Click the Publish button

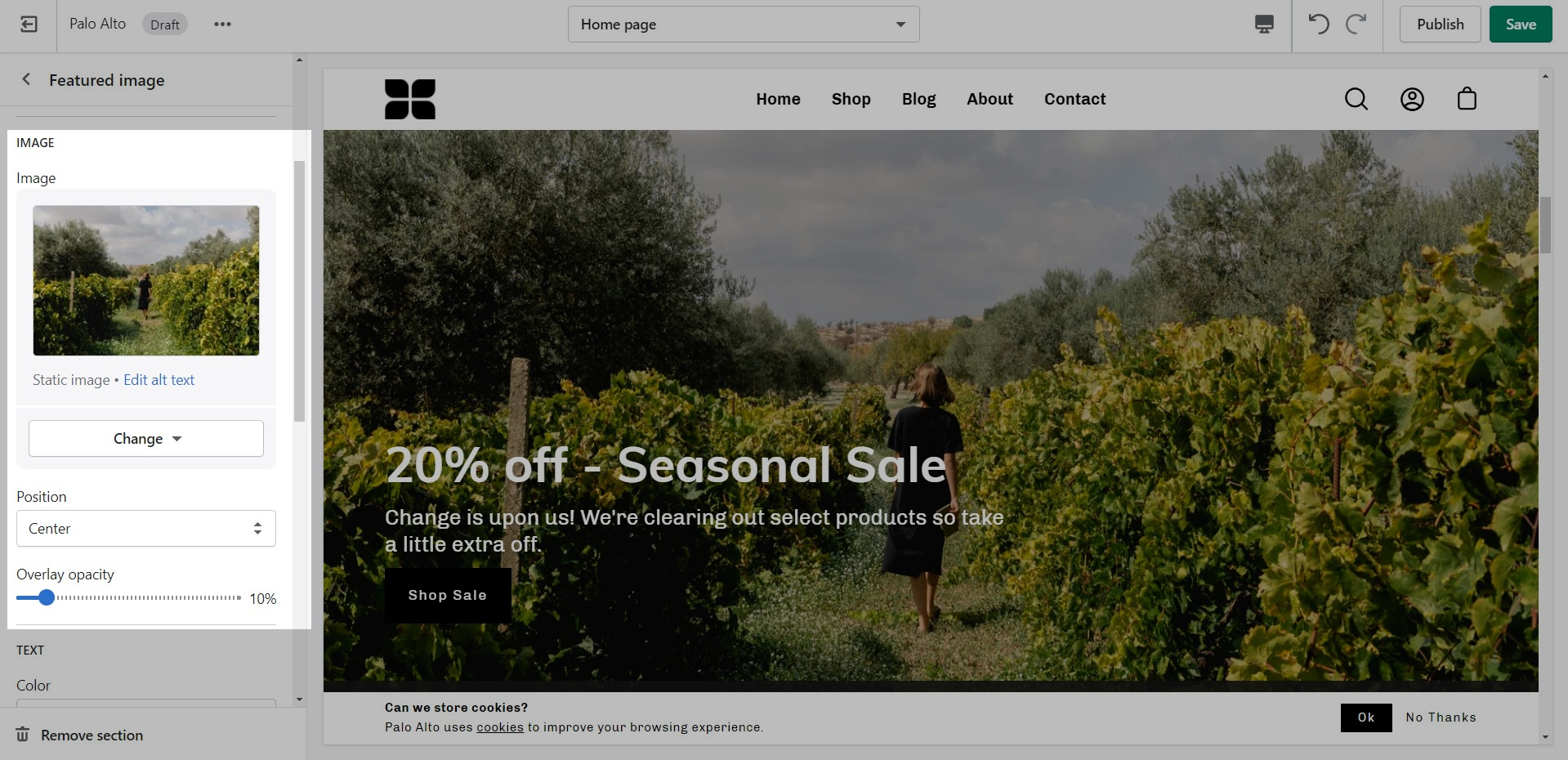click(x=1440, y=25)
